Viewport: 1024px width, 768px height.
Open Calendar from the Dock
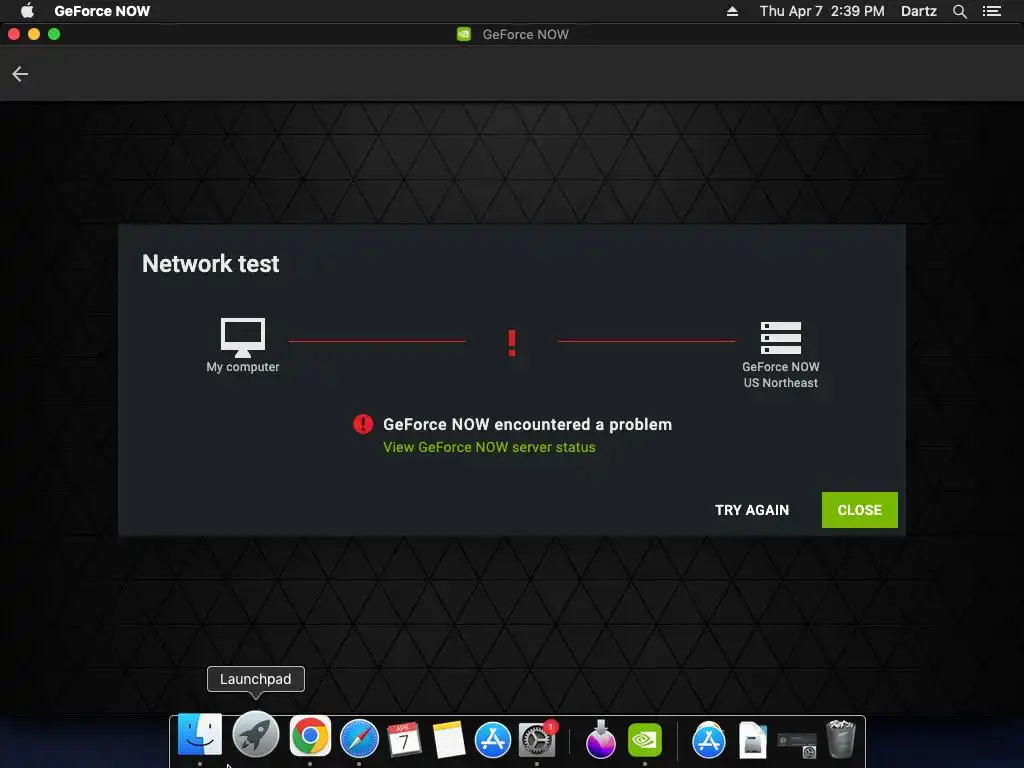404,740
